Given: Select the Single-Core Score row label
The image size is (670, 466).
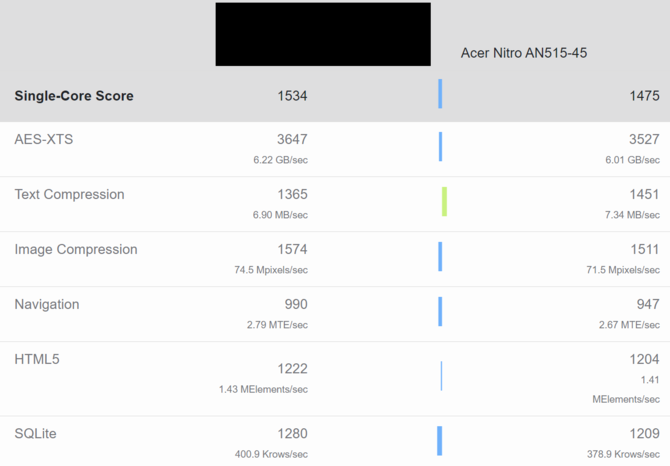Looking at the screenshot, I should [x=74, y=96].
